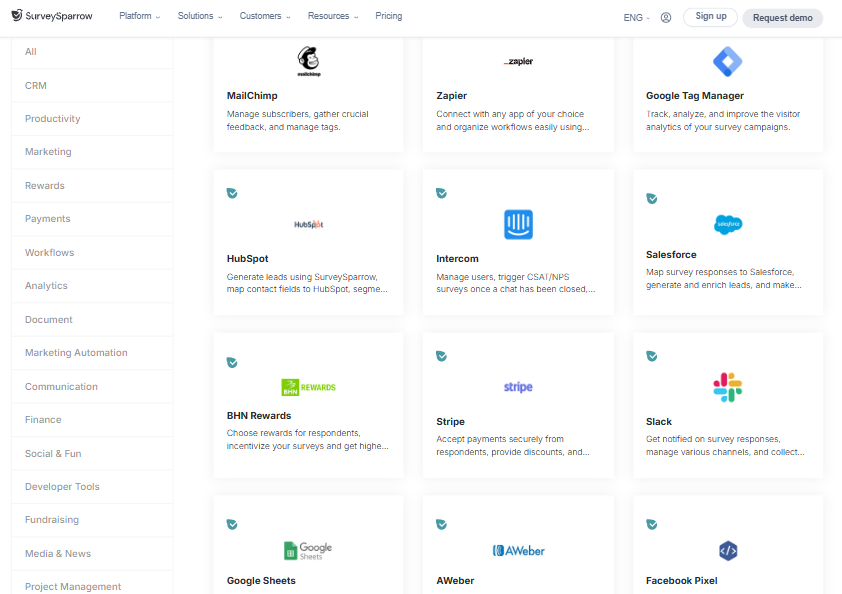This screenshot has width=842, height=594.
Task: Open the Google Tag Manager title
Action: pos(695,96)
